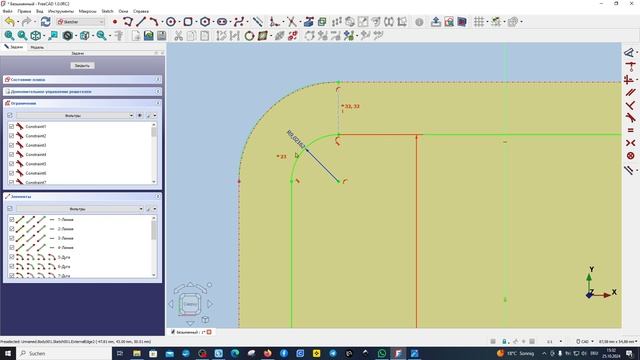The width and height of the screenshot is (640, 360).
Task: Select the rounded Rectangle tool
Action: 188,22
